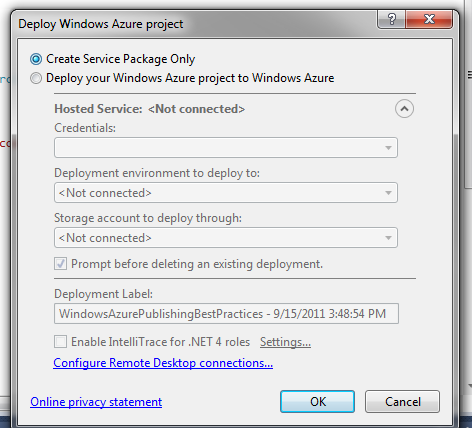Click the help question mark button

[391, 19]
